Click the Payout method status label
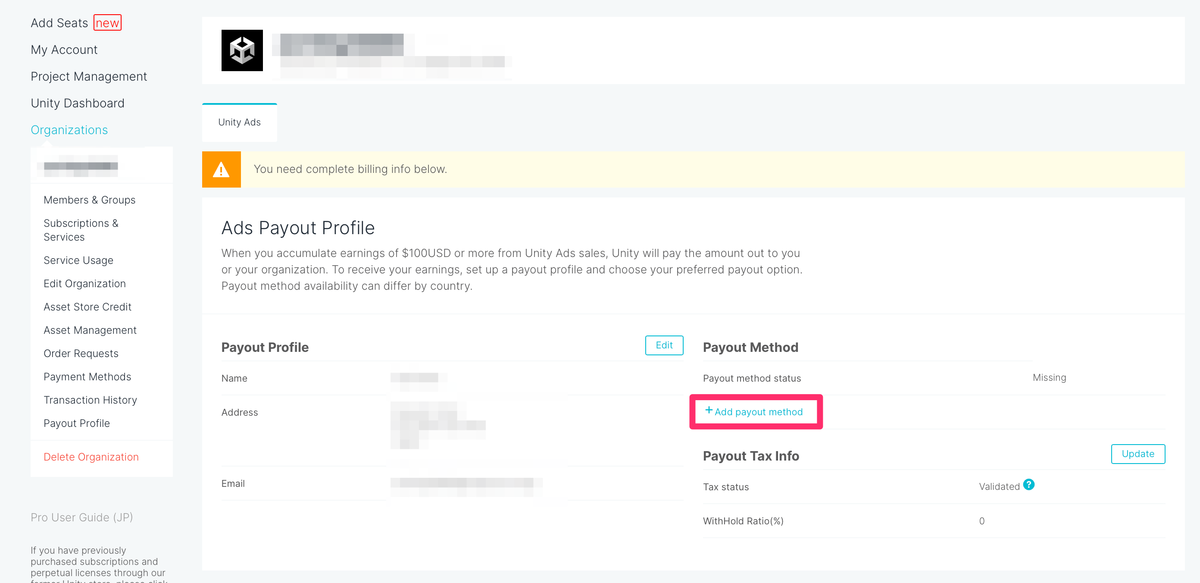This screenshot has width=1200, height=583. tap(752, 378)
